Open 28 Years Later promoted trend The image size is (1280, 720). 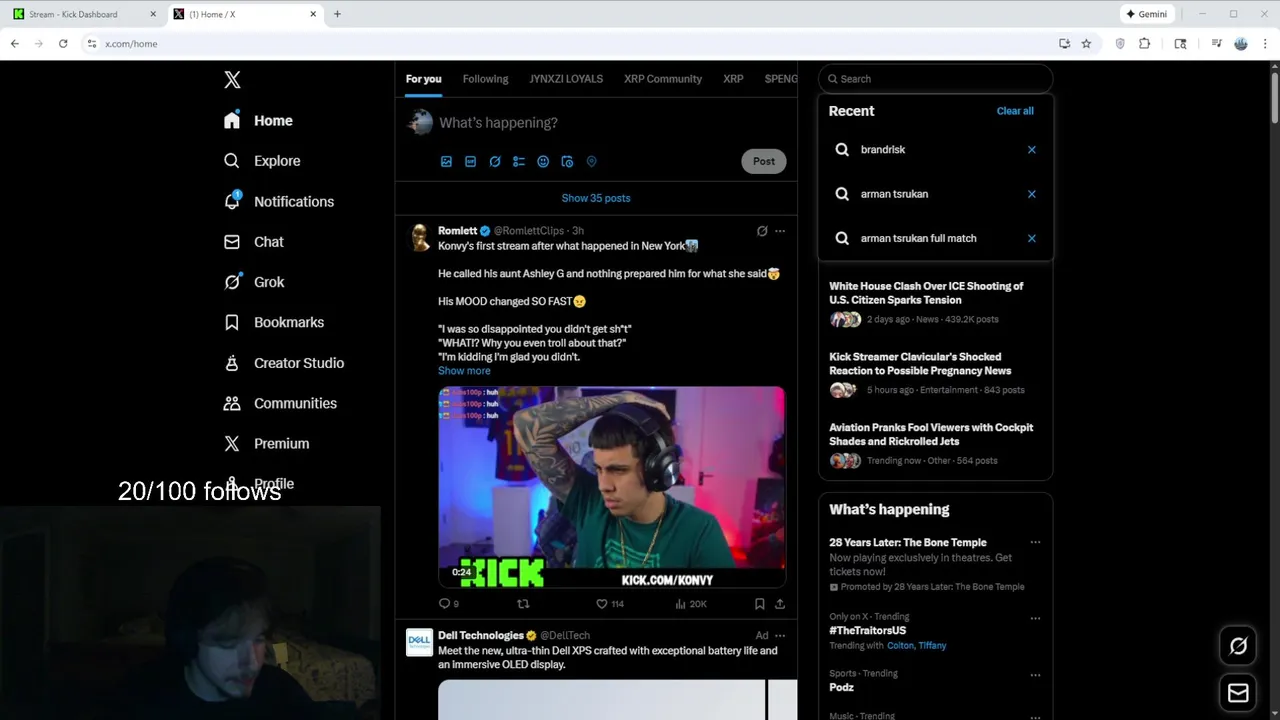[x=935, y=565]
